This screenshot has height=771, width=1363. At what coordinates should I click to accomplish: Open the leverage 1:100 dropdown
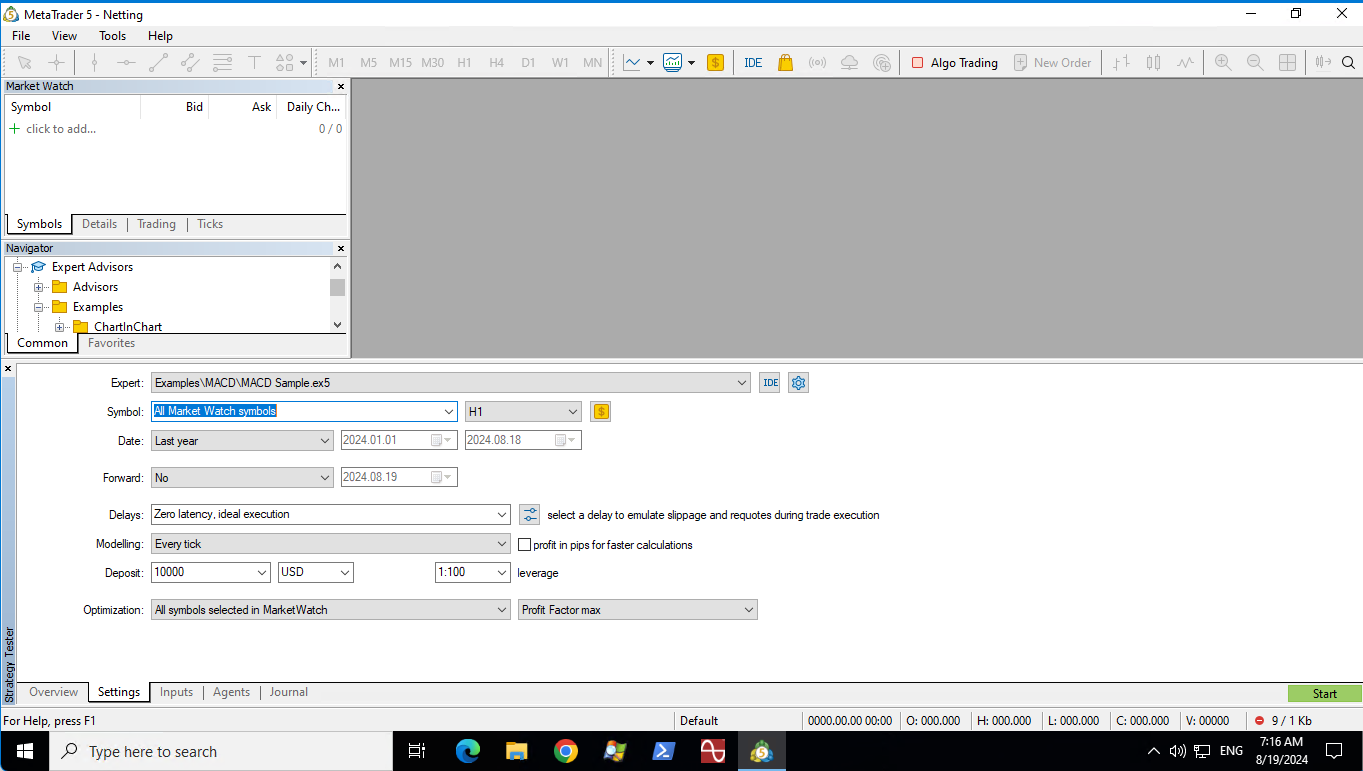click(473, 572)
